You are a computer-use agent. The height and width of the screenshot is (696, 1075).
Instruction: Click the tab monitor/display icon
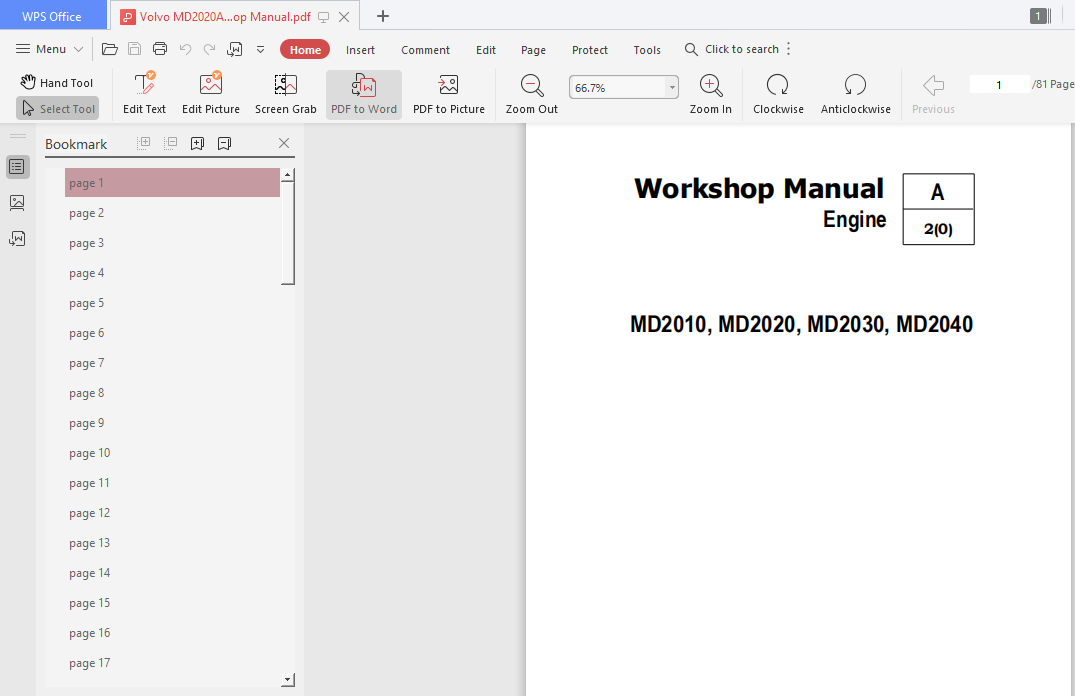(324, 17)
